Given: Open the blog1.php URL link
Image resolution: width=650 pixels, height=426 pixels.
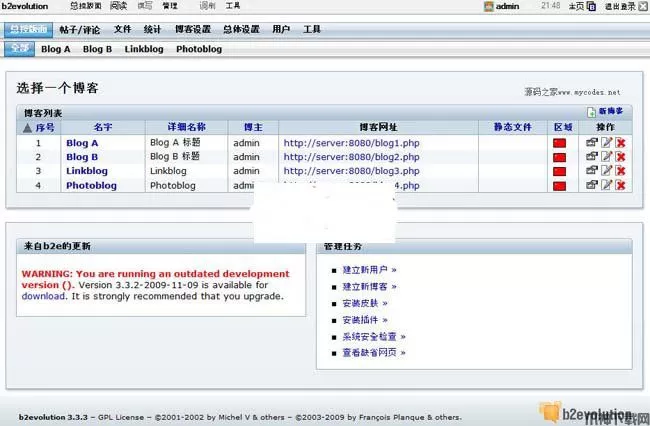Looking at the screenshot, I should [x=352, y=143].
